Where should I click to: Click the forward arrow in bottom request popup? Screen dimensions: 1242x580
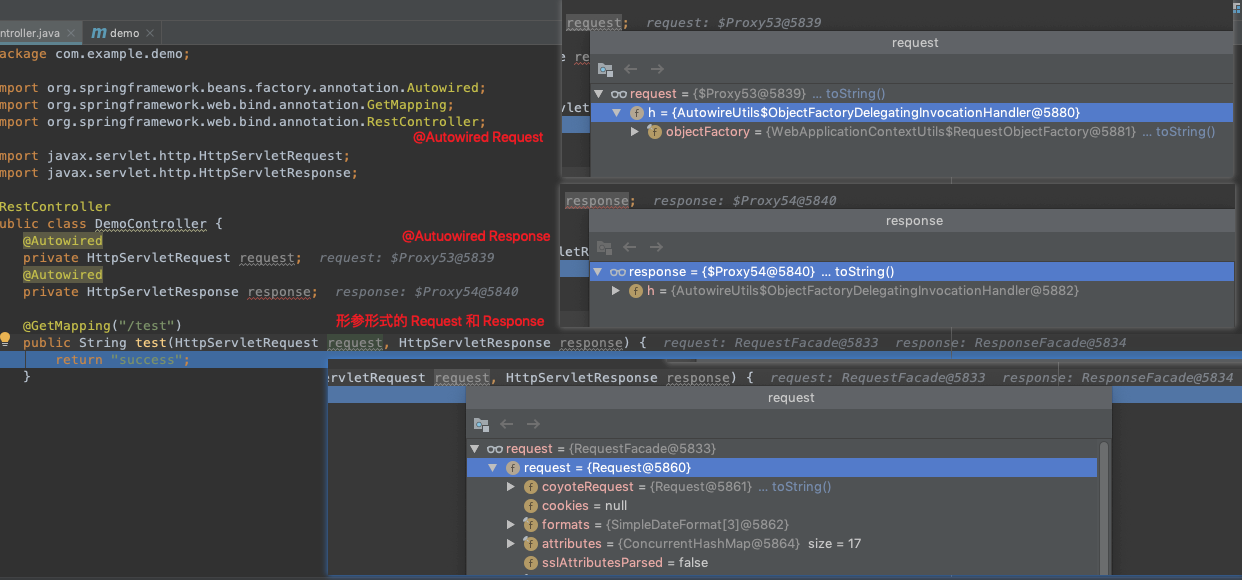pyautogui.click(x=533, y=425)
